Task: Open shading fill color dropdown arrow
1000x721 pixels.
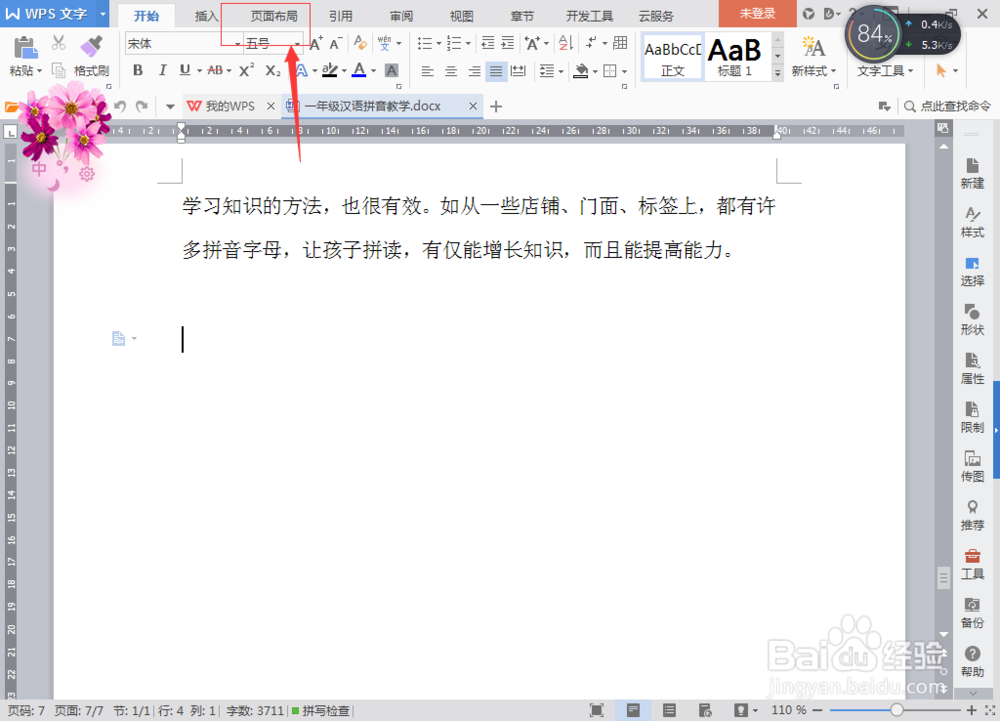Action: pos(595,71)
